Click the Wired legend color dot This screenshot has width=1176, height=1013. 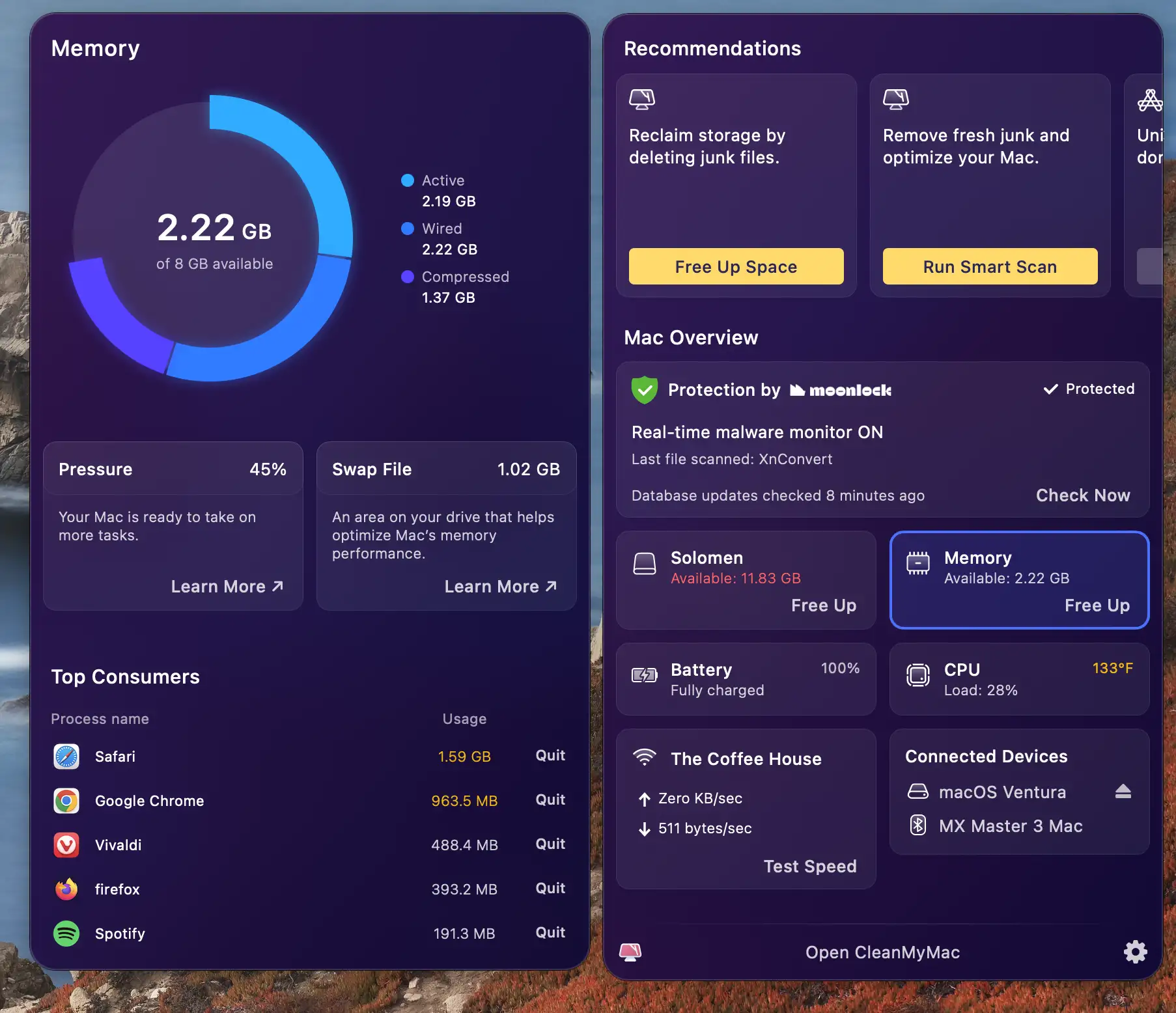408,229
